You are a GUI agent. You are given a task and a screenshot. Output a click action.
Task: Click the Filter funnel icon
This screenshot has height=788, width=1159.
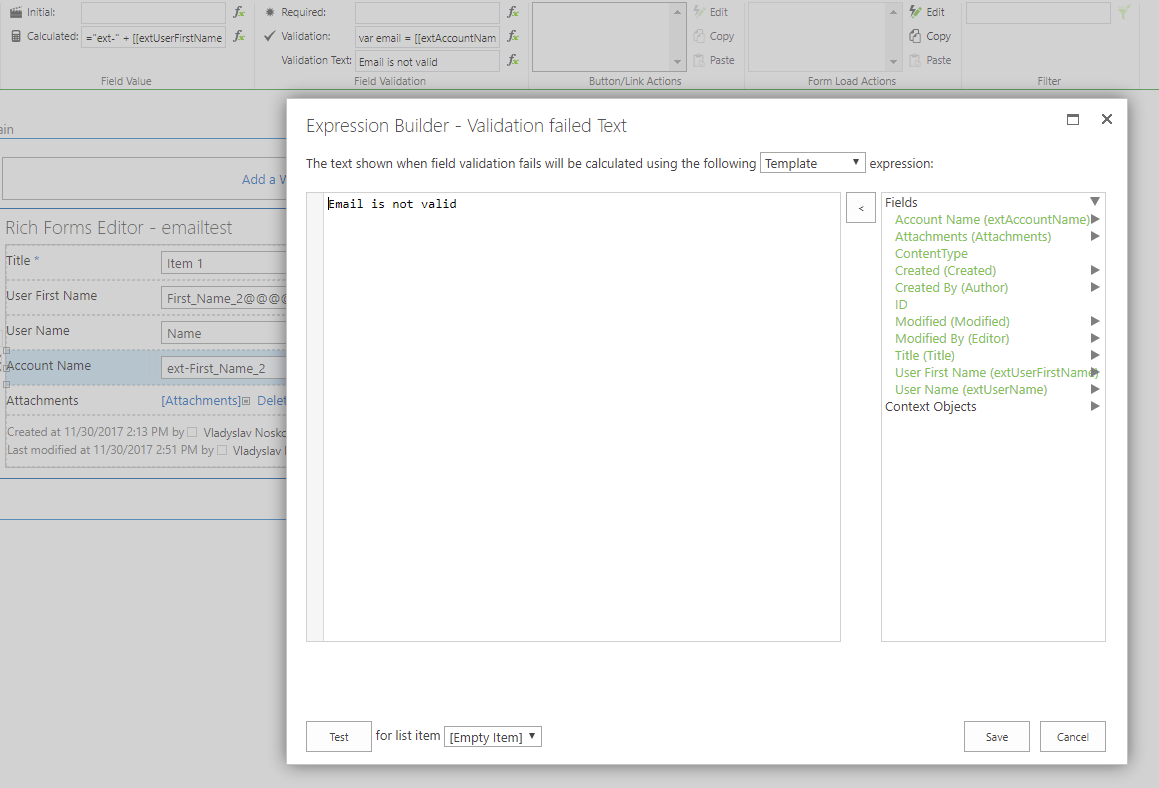point(1124,13)
